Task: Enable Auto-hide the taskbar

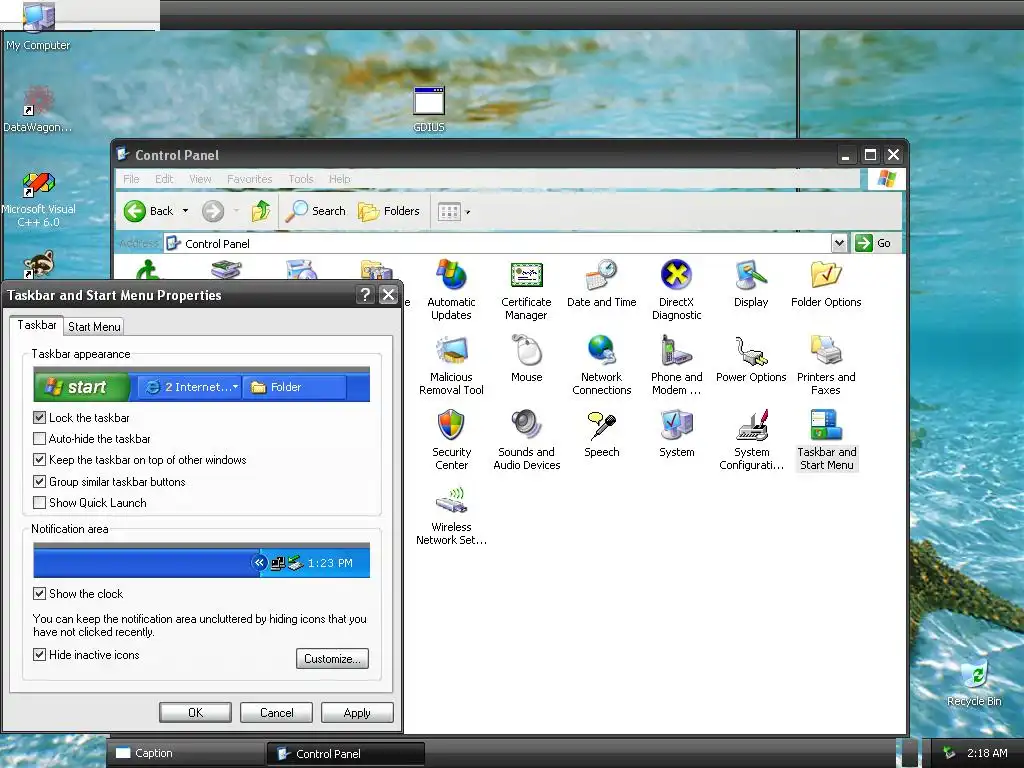Action: click(x=39, y=438)
